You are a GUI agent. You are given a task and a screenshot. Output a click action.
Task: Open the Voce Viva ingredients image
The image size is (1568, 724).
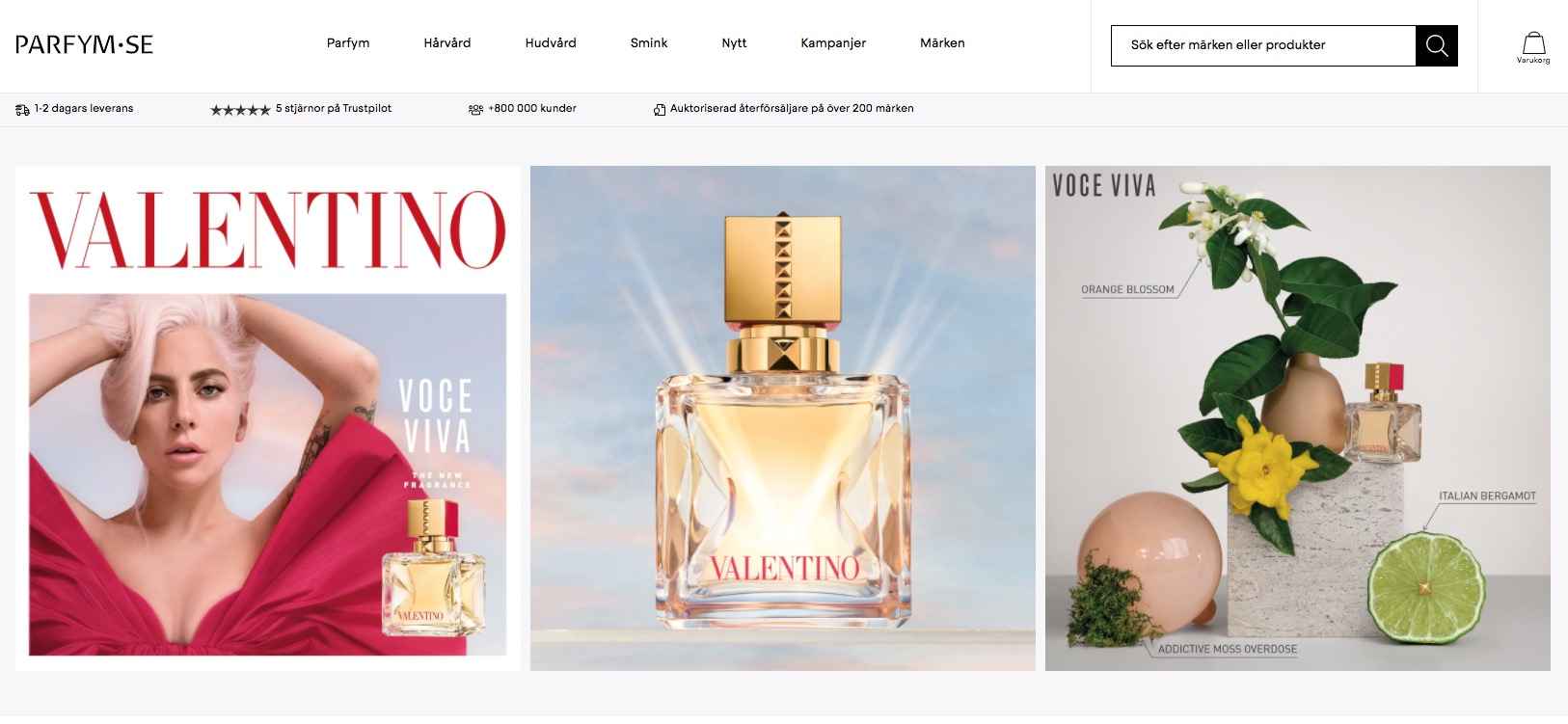tap(1298, 418)
